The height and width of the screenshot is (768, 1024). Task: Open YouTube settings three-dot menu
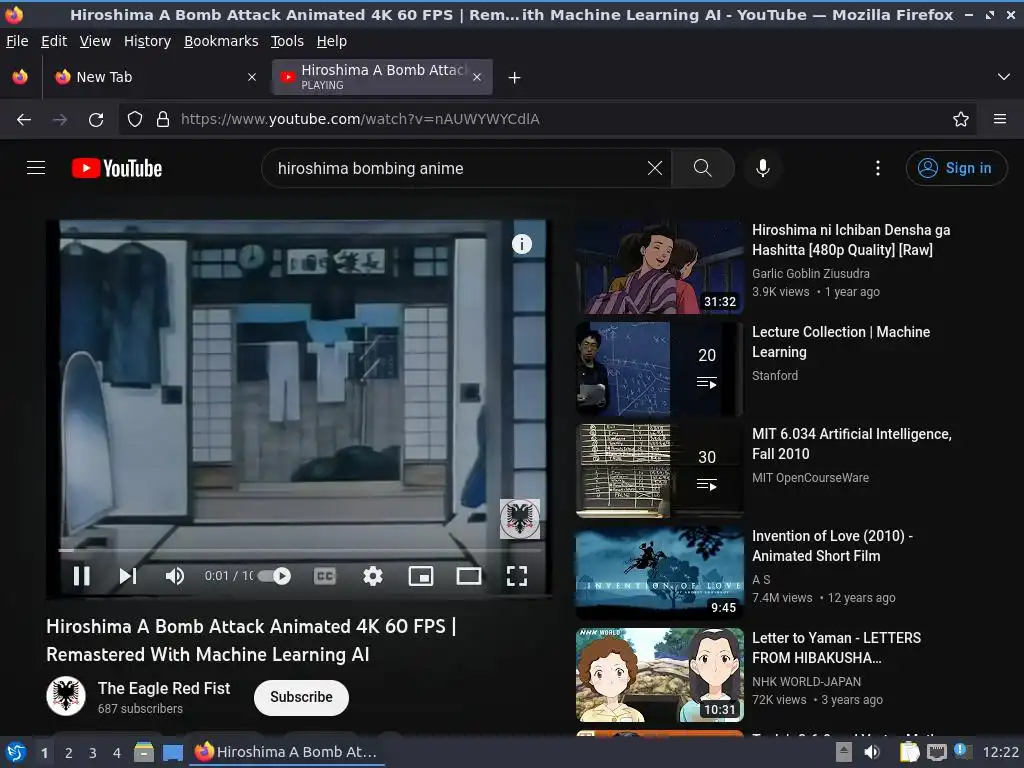[x=878, y=168]
